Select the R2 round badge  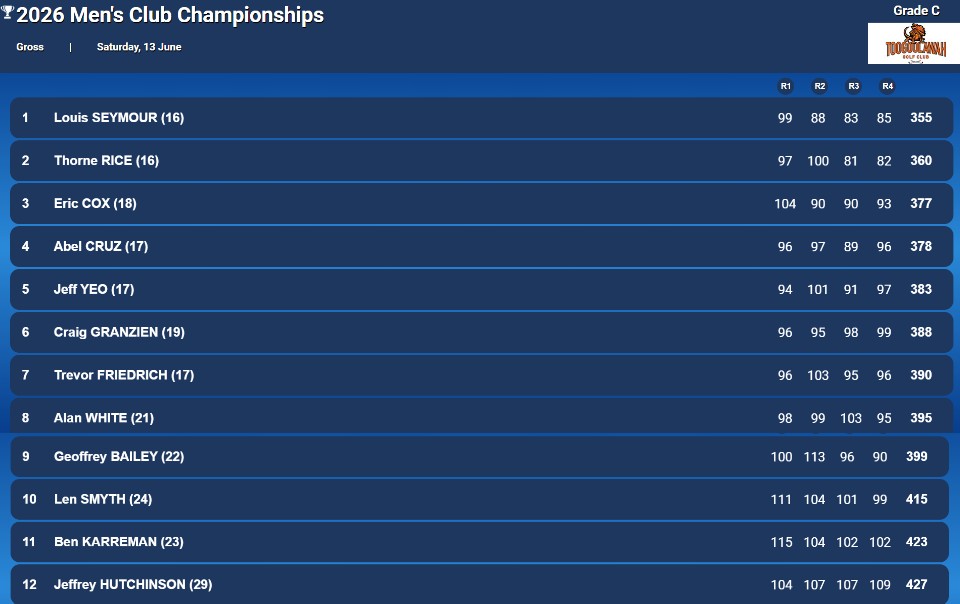[819, 86]
